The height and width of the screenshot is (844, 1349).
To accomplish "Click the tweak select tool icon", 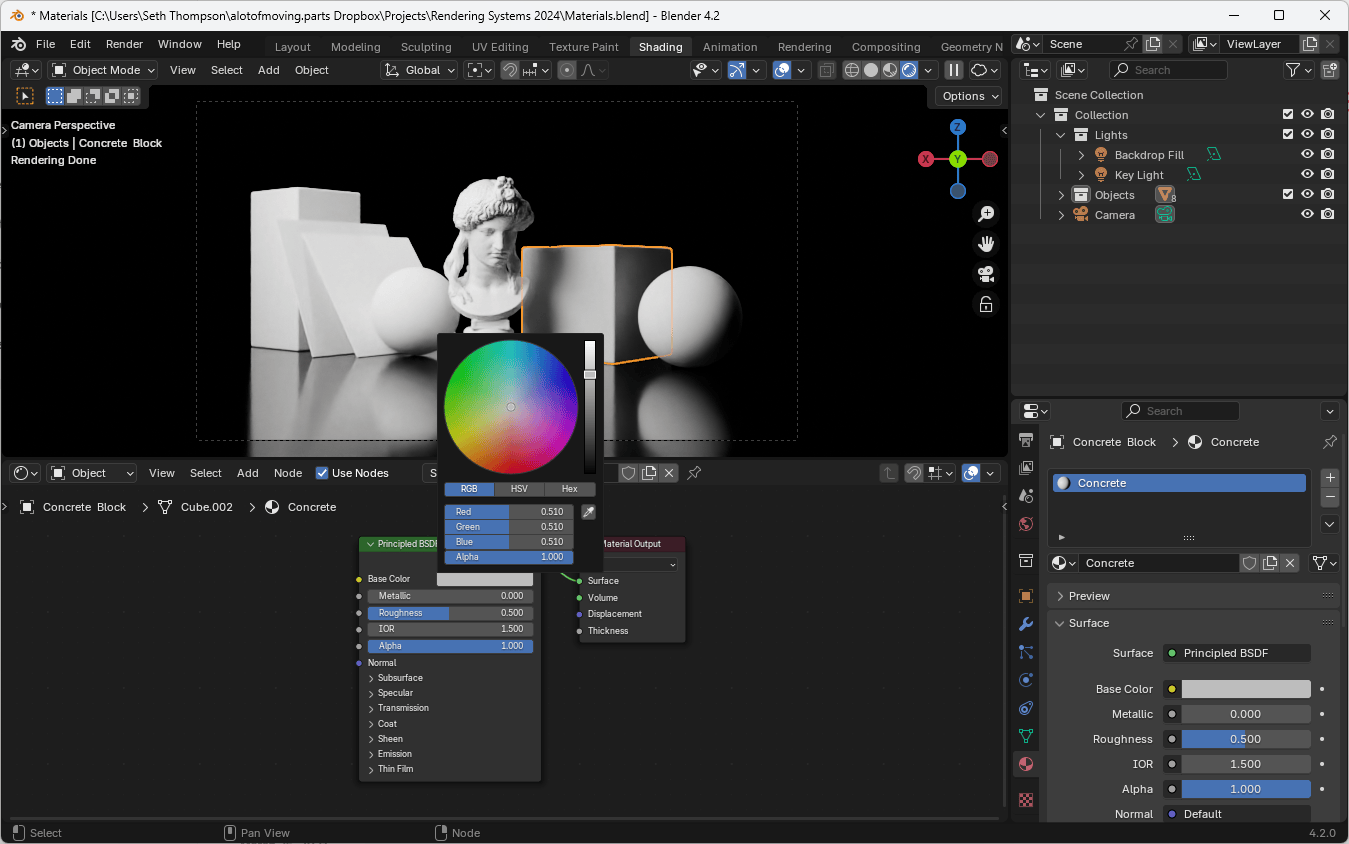I will point(25,96).
